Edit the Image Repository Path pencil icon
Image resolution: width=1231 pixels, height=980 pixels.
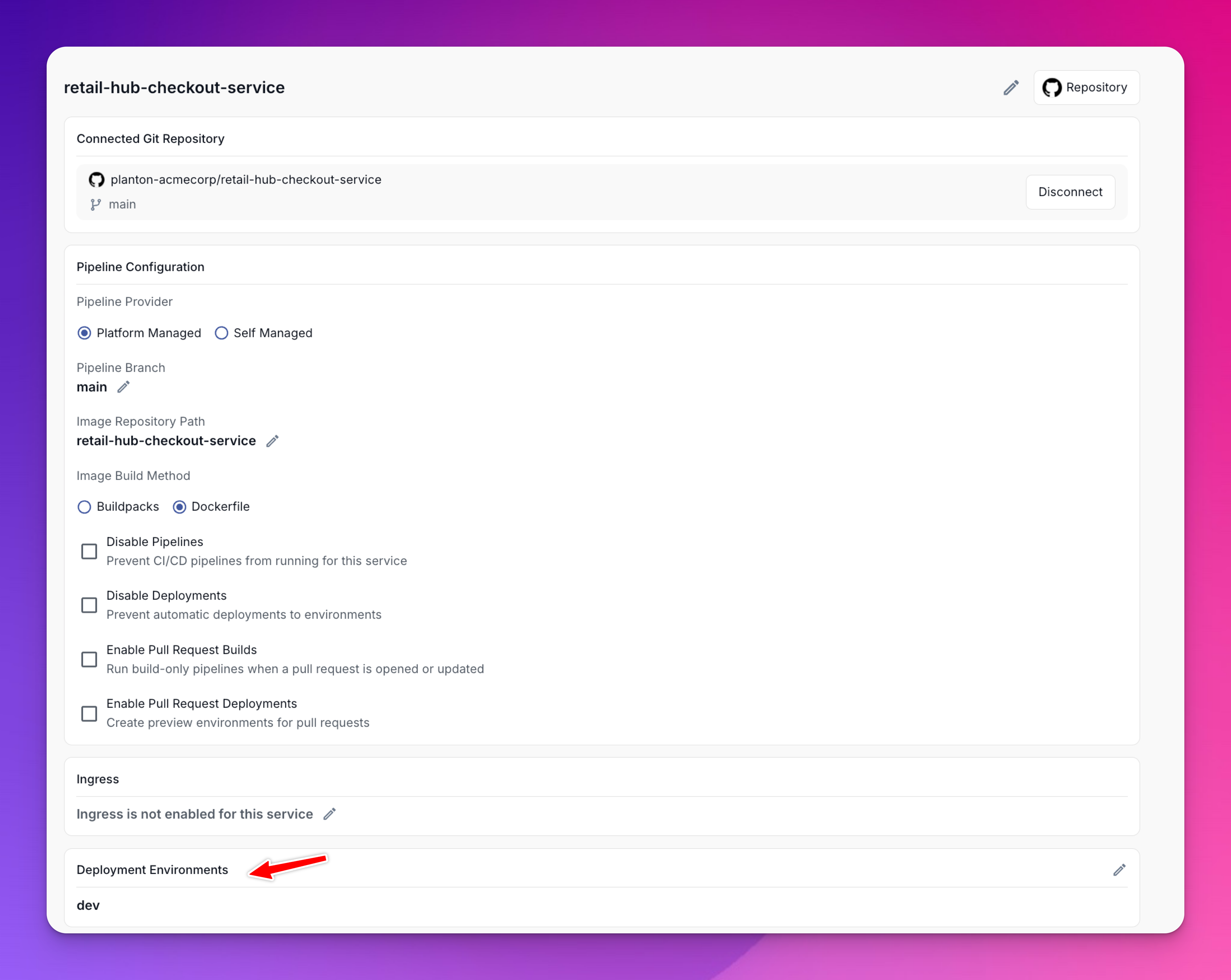(x=272, y=441)
